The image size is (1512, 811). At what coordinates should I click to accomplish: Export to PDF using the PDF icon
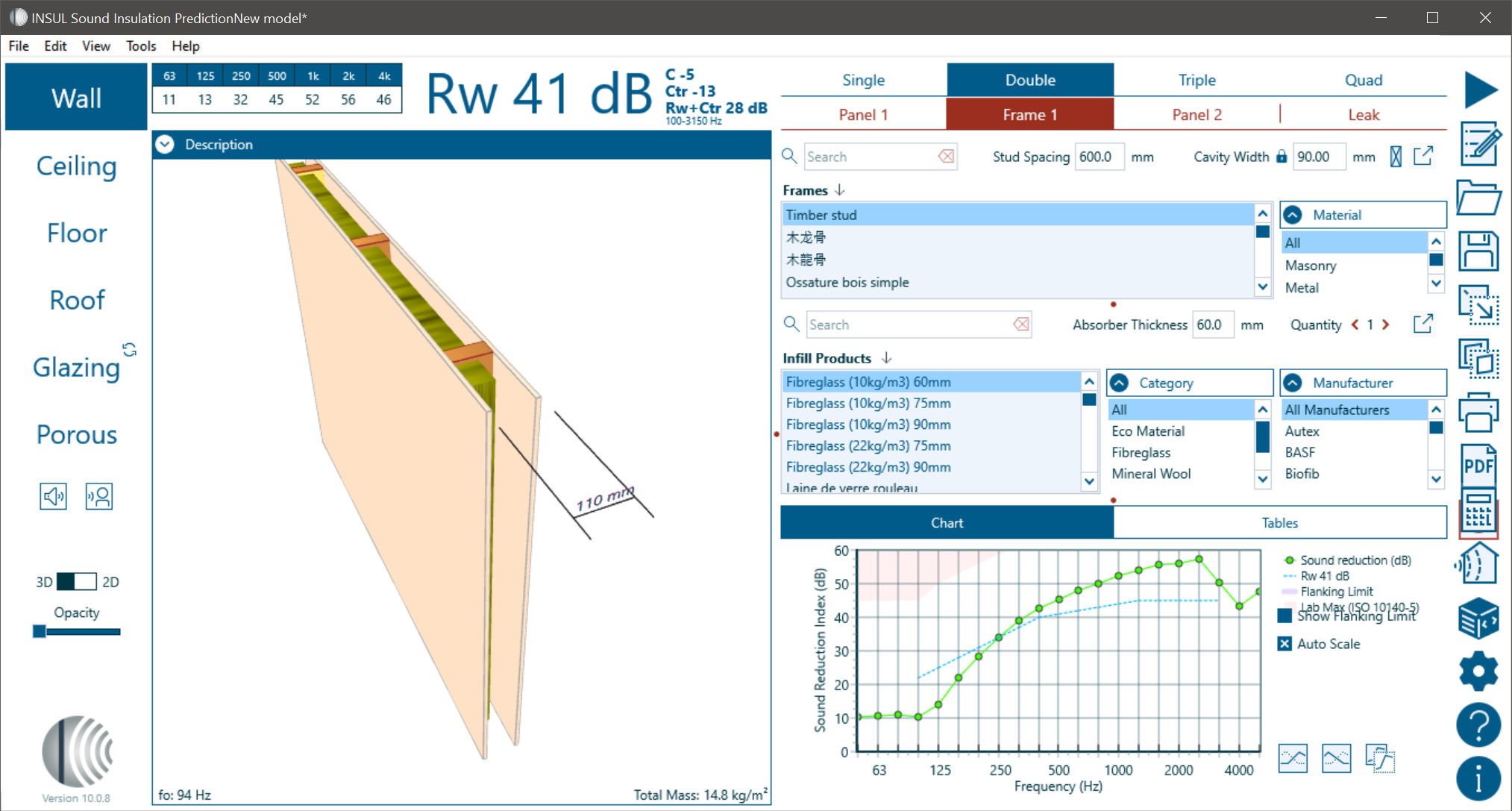(1478, 466)
